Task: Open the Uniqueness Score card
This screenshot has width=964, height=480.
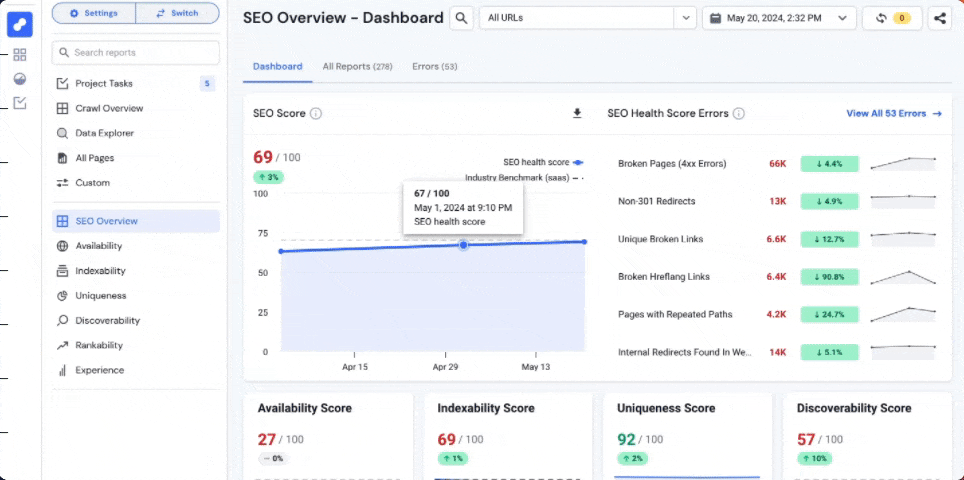Action: click(x=687, y=437)
